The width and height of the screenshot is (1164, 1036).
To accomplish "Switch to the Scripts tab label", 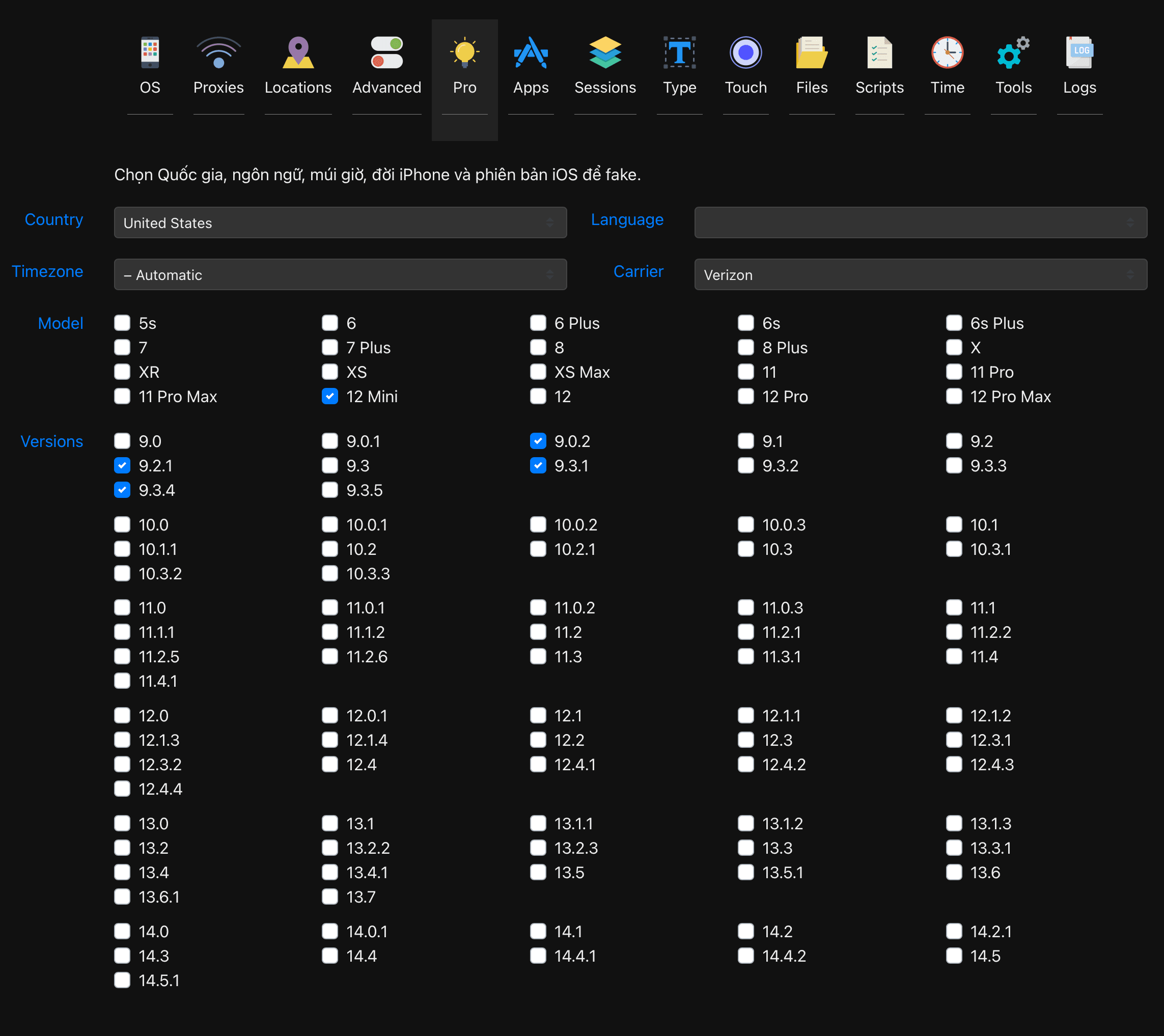I will tap(879, 88).
